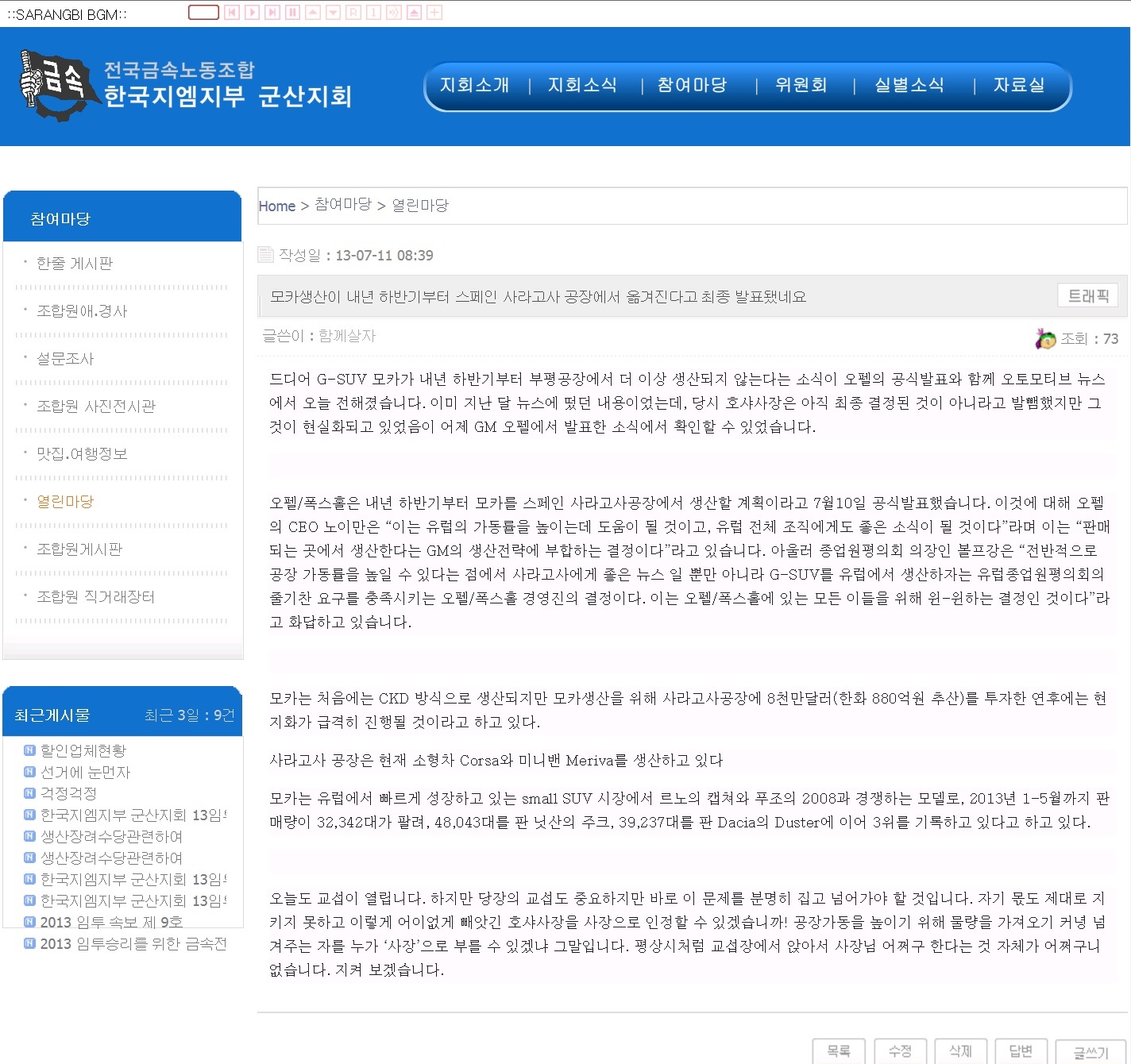
Task: Open 조합원게시판 sidebar item
Action: [x=79, y=549]
